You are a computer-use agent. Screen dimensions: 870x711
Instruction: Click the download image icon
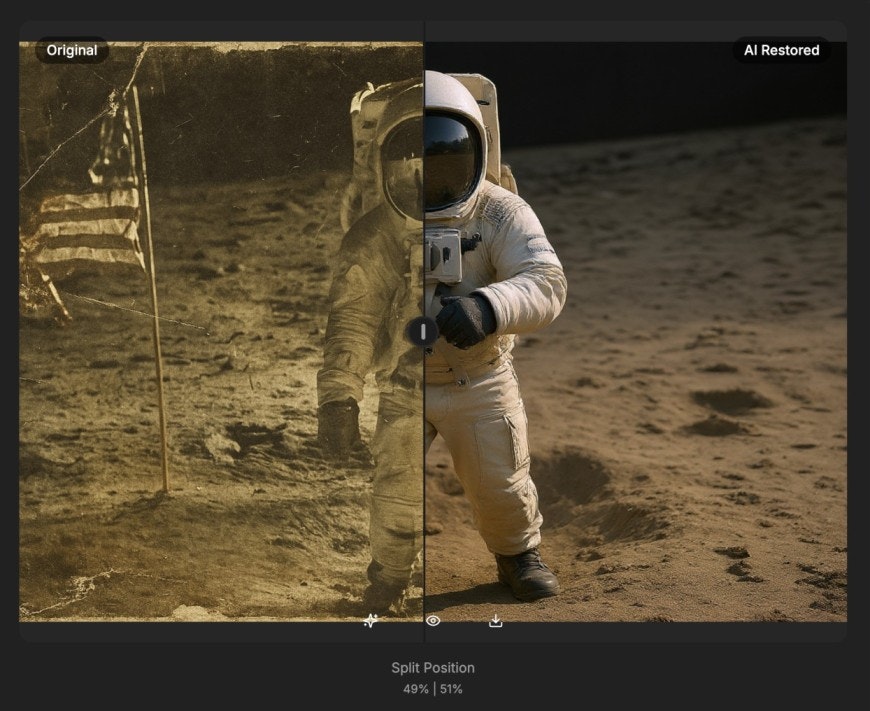[495, 621]
